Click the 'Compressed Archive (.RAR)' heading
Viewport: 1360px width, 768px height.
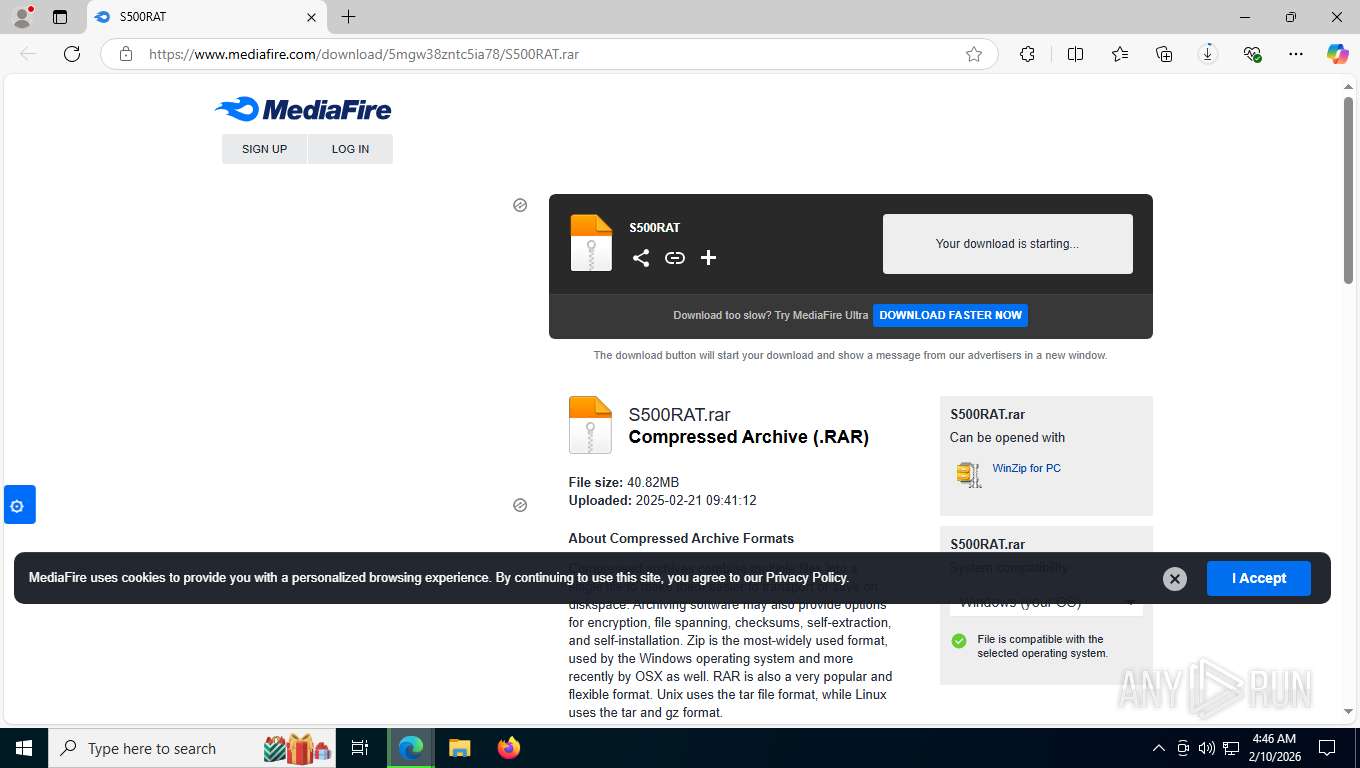tap(749, 437)
